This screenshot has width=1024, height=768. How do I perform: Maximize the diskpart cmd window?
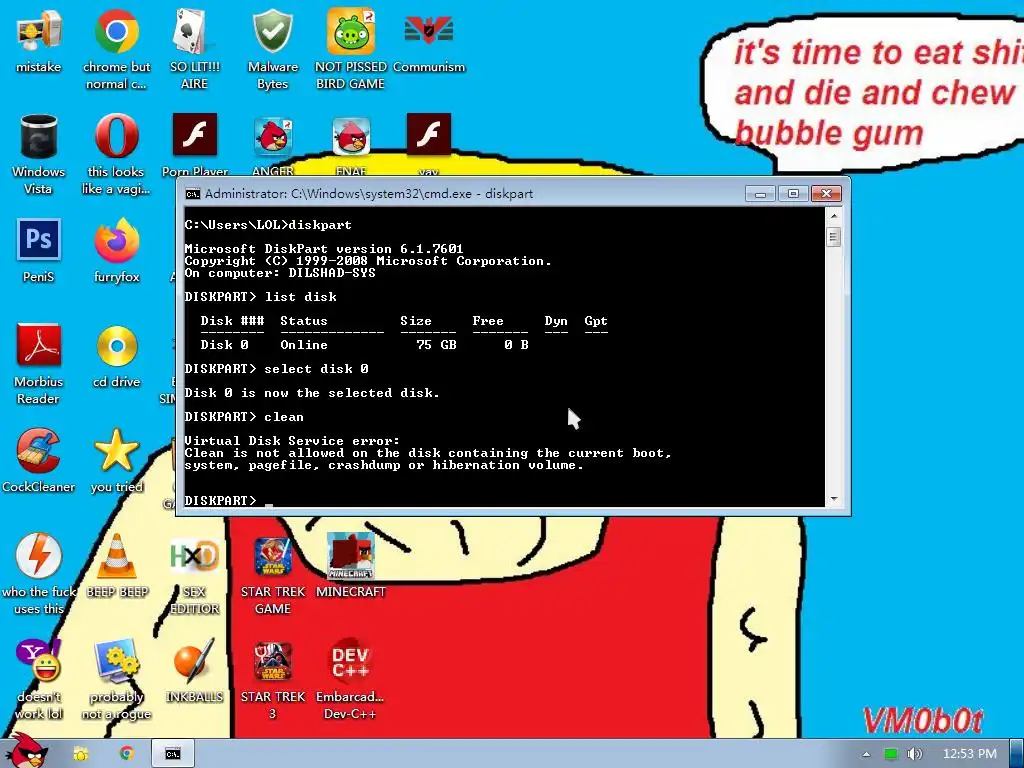[x=793, y=194]
